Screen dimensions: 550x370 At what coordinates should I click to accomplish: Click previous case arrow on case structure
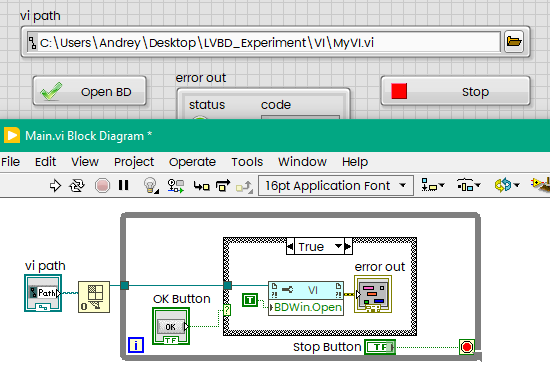tap(290, 247)
